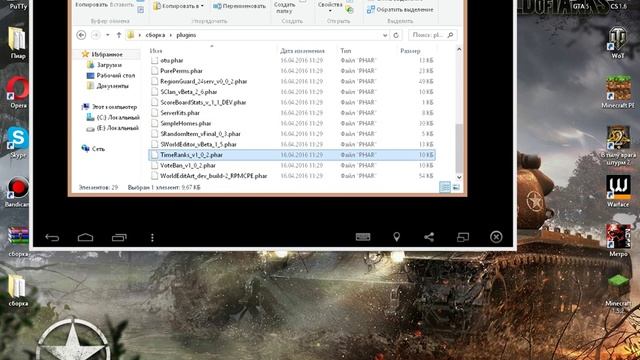Click Explorer back navigation arrow
Image resolution: width=640 pixels, height=360 pixels.
tap(81, 35)
